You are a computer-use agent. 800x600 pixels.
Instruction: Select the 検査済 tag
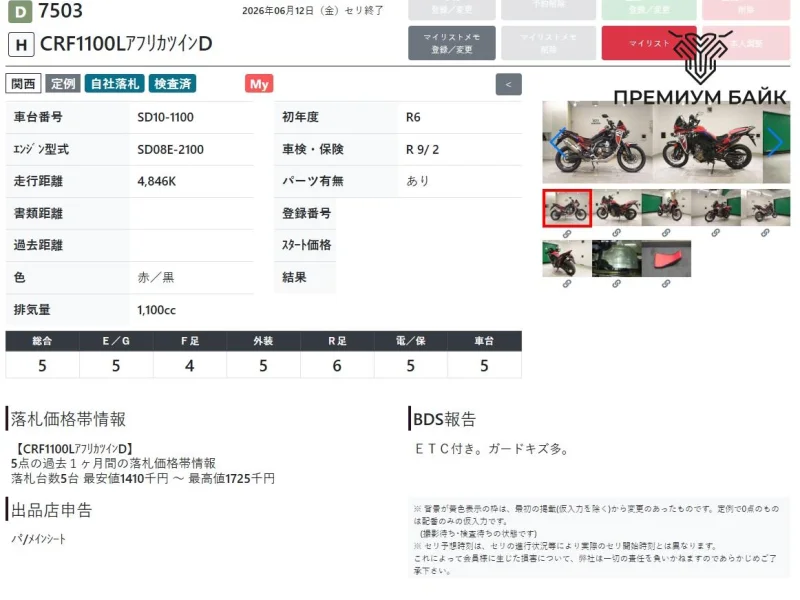[172, 84]
